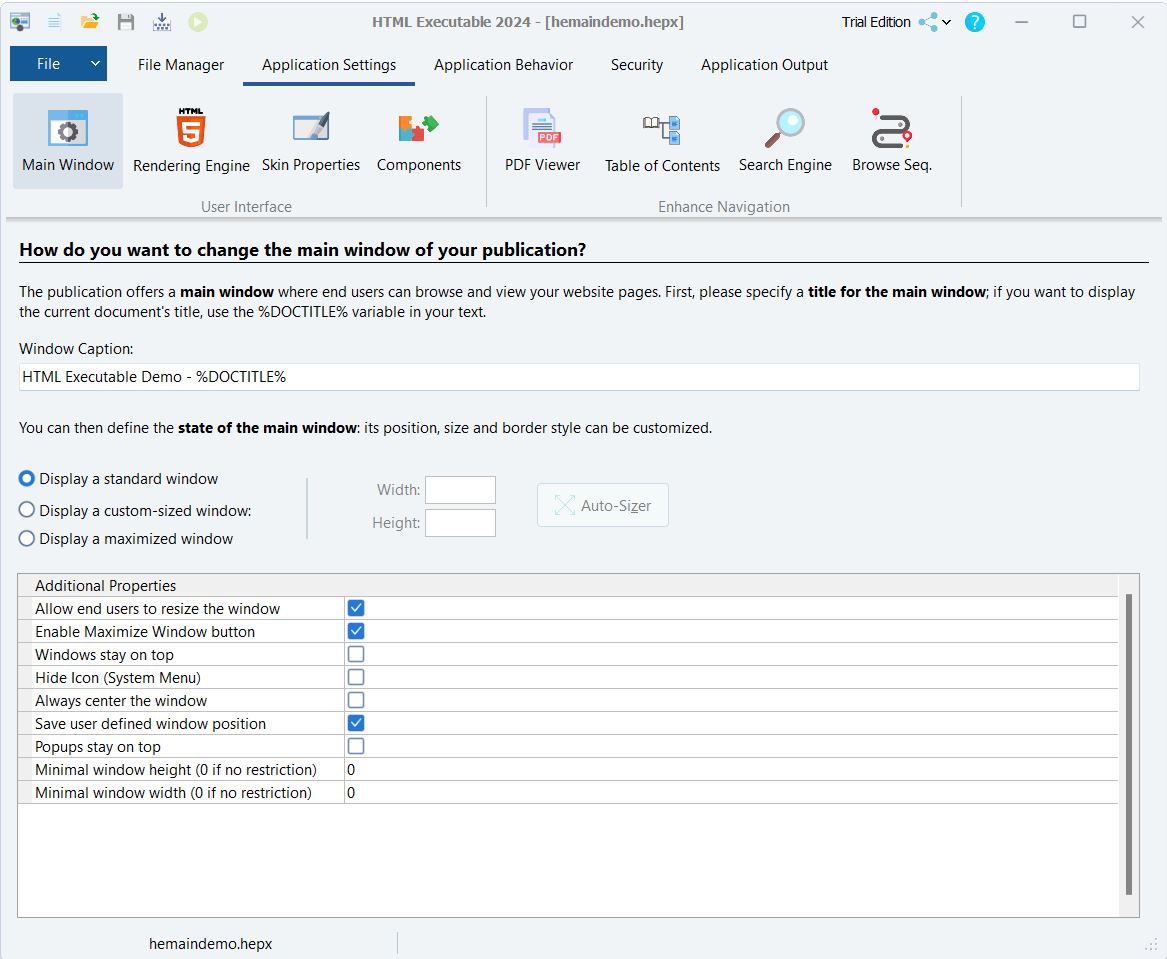Uncheck Allow end users to resize window

pos(356,608)
